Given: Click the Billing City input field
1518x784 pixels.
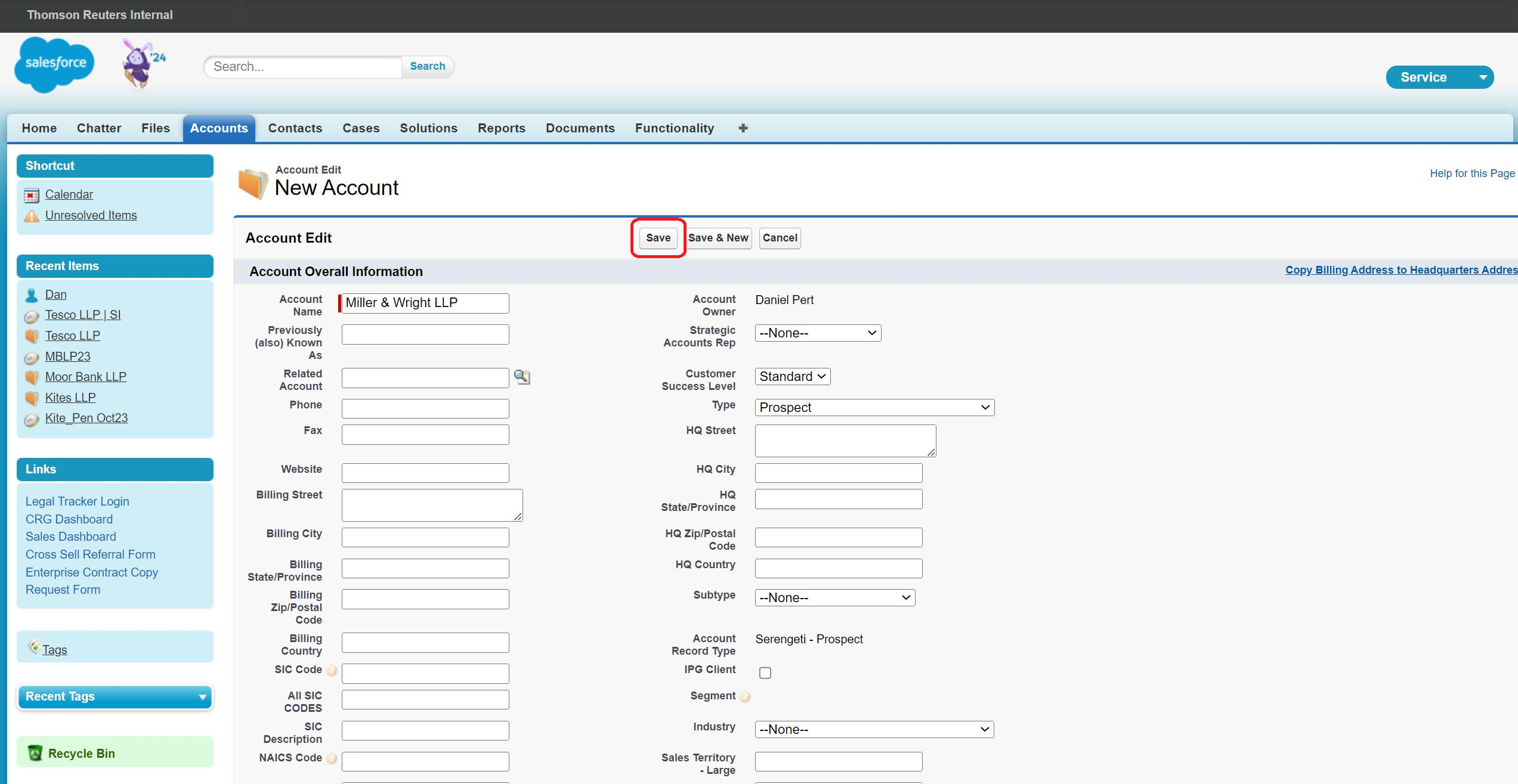Looking at the screenshot, I should (425, 537).
